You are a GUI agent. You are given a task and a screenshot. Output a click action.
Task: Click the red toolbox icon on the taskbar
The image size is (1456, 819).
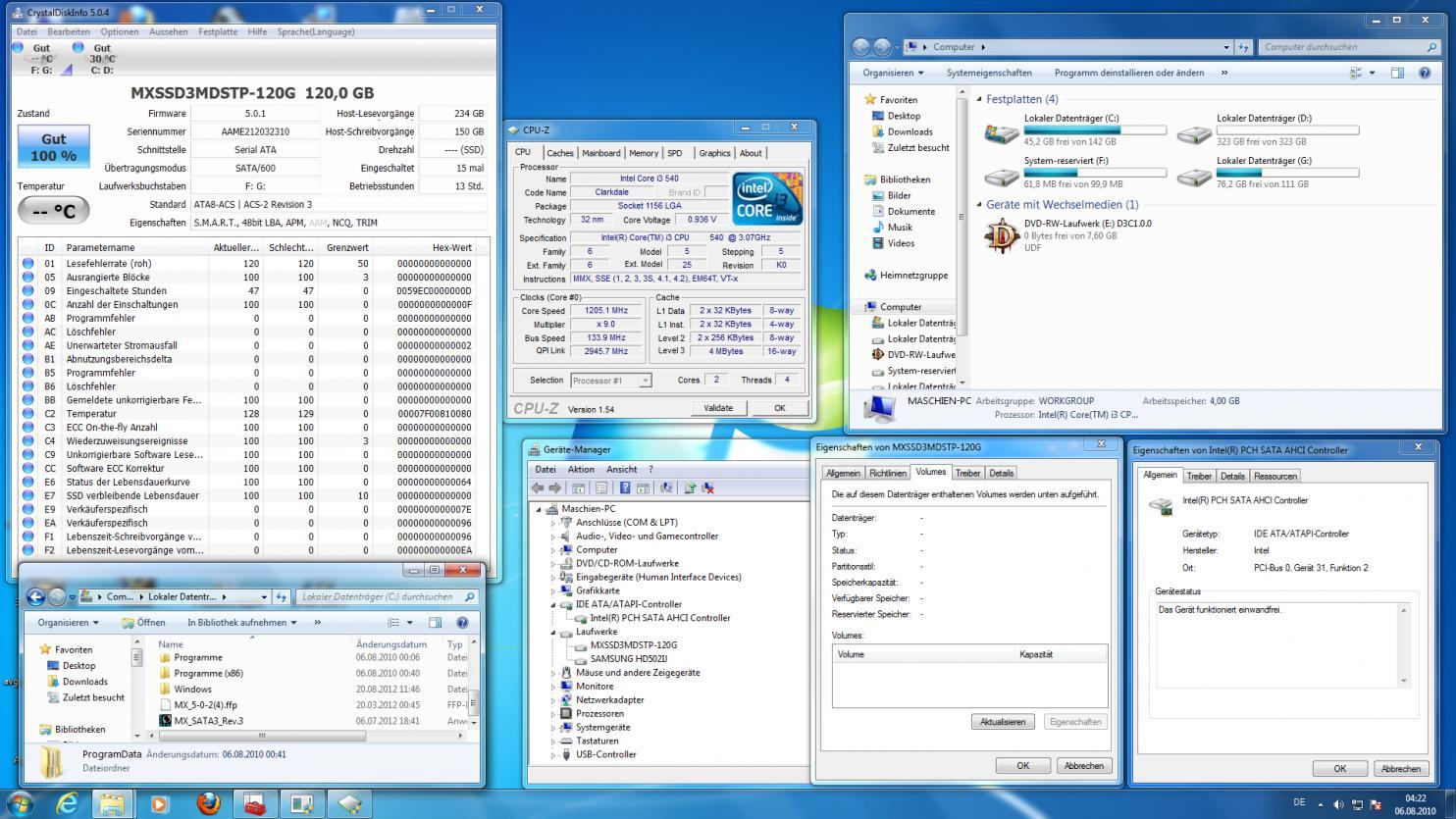pyautogui.click(x=255, y=804)
